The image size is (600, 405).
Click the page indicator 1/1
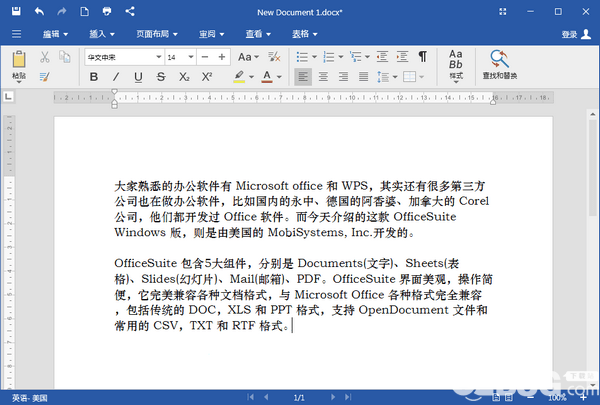click(299, 398)
